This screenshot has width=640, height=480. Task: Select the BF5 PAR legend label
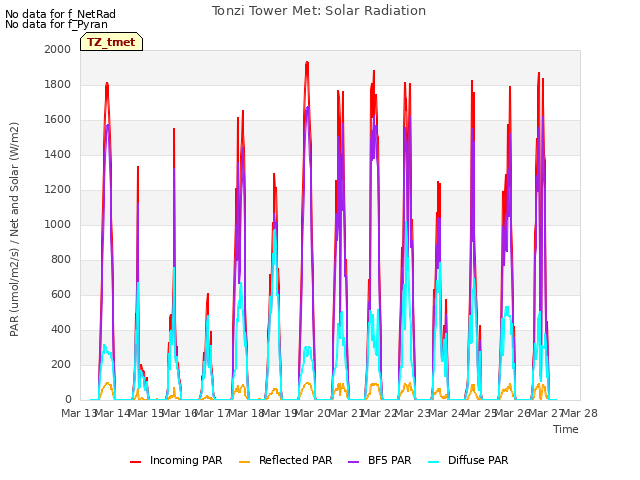(x=389, y=460)
